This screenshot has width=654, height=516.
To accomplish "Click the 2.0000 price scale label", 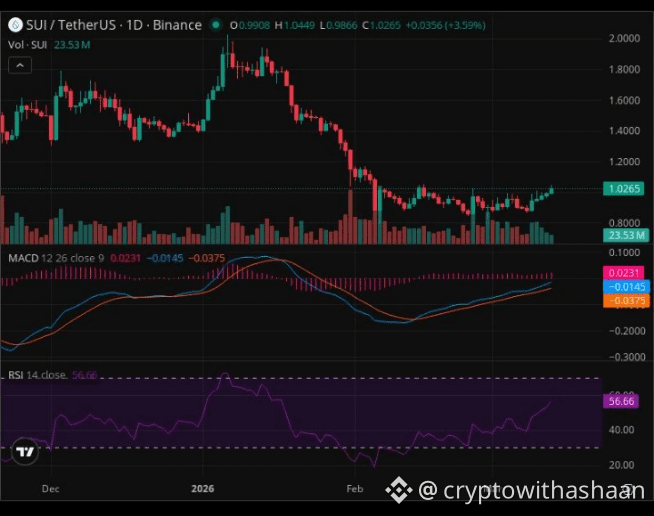I will pos(624,38).
